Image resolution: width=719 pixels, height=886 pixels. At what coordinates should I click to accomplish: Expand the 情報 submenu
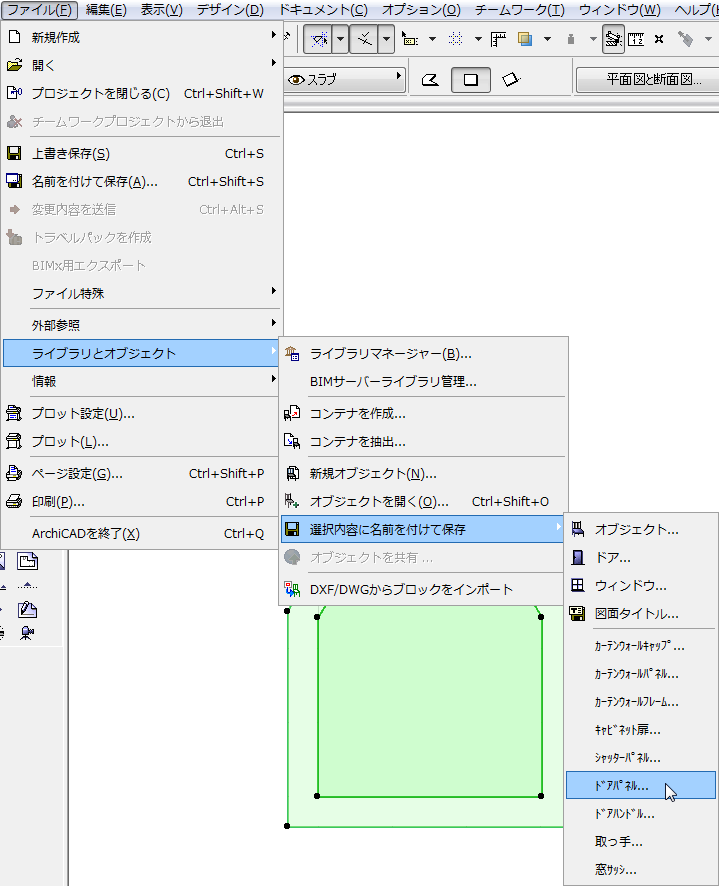point(142,381)
